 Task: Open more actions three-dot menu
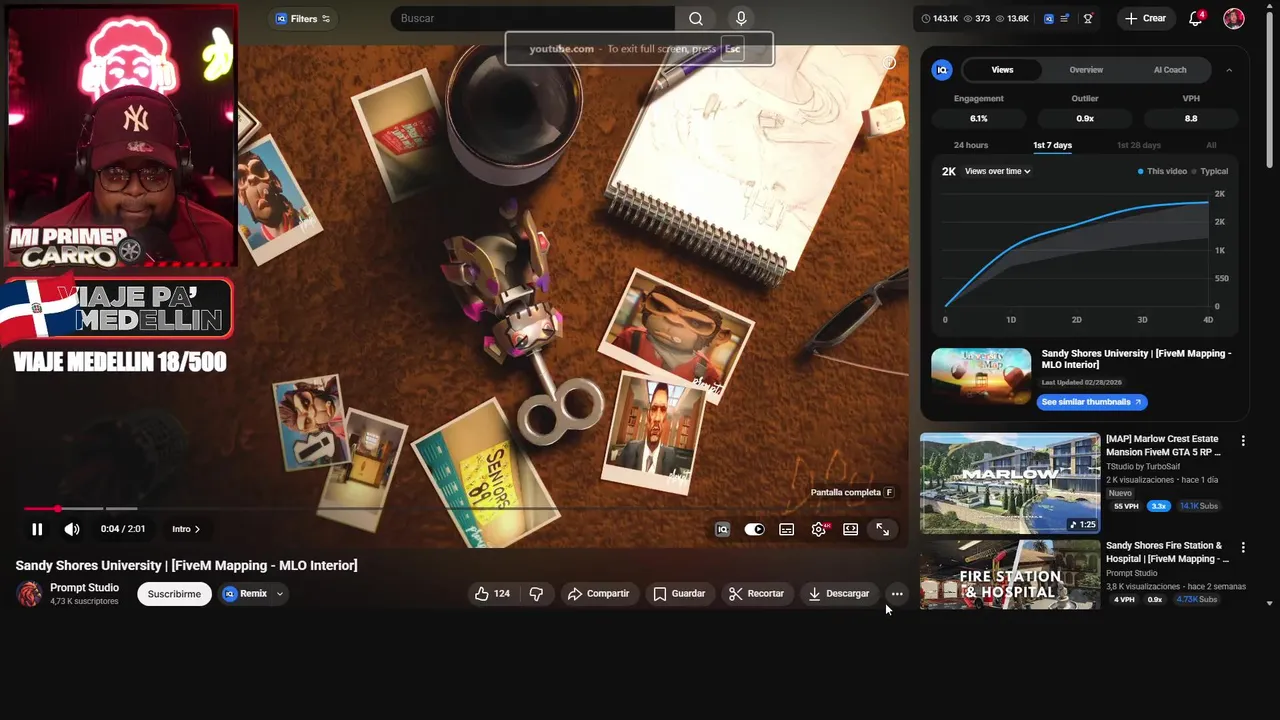click(897, 594)
